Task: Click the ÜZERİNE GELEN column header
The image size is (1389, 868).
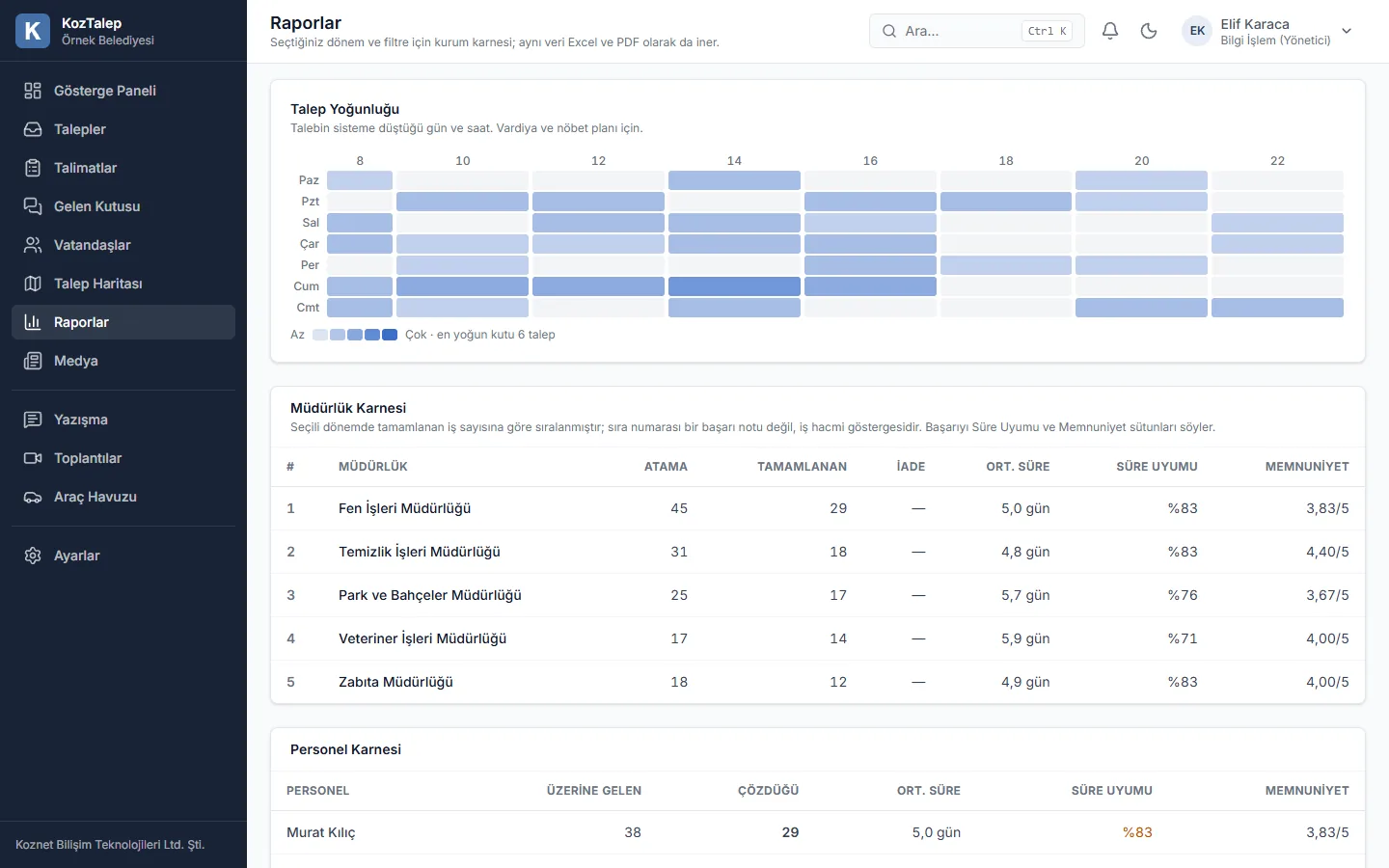Action: [x=594, y=791]
